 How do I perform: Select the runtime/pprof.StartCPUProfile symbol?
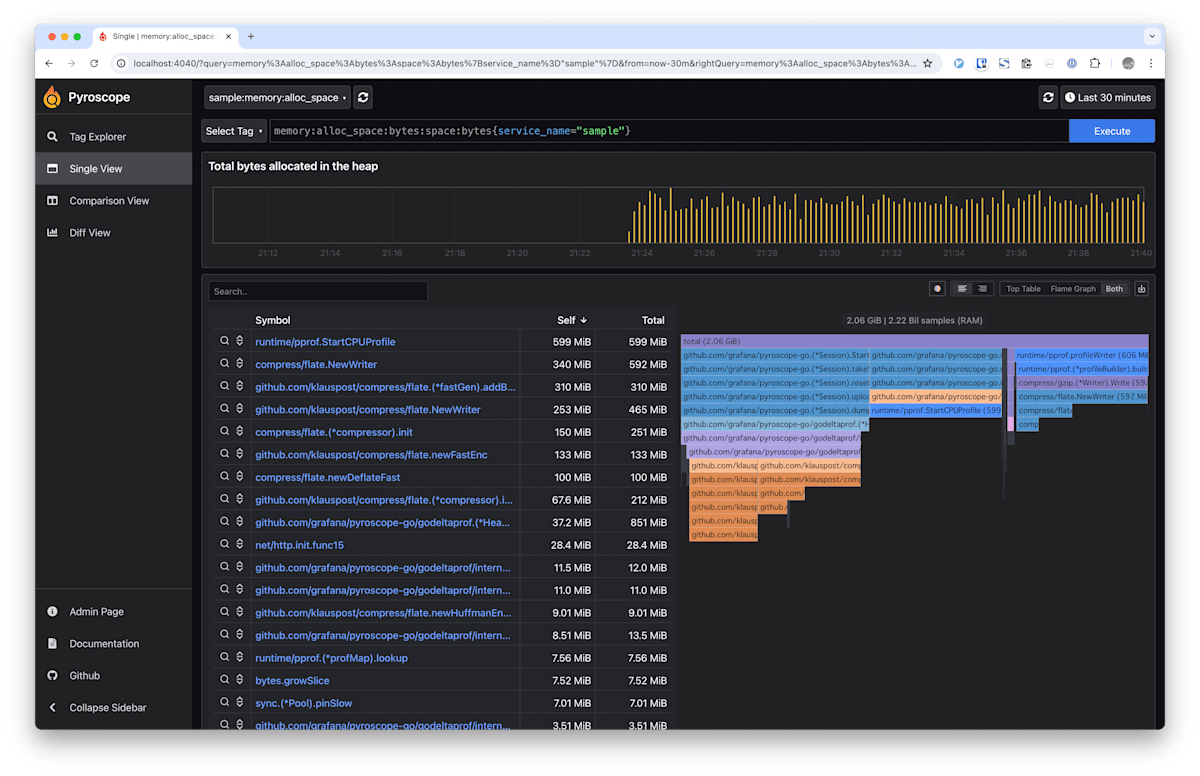click(325, 342)
